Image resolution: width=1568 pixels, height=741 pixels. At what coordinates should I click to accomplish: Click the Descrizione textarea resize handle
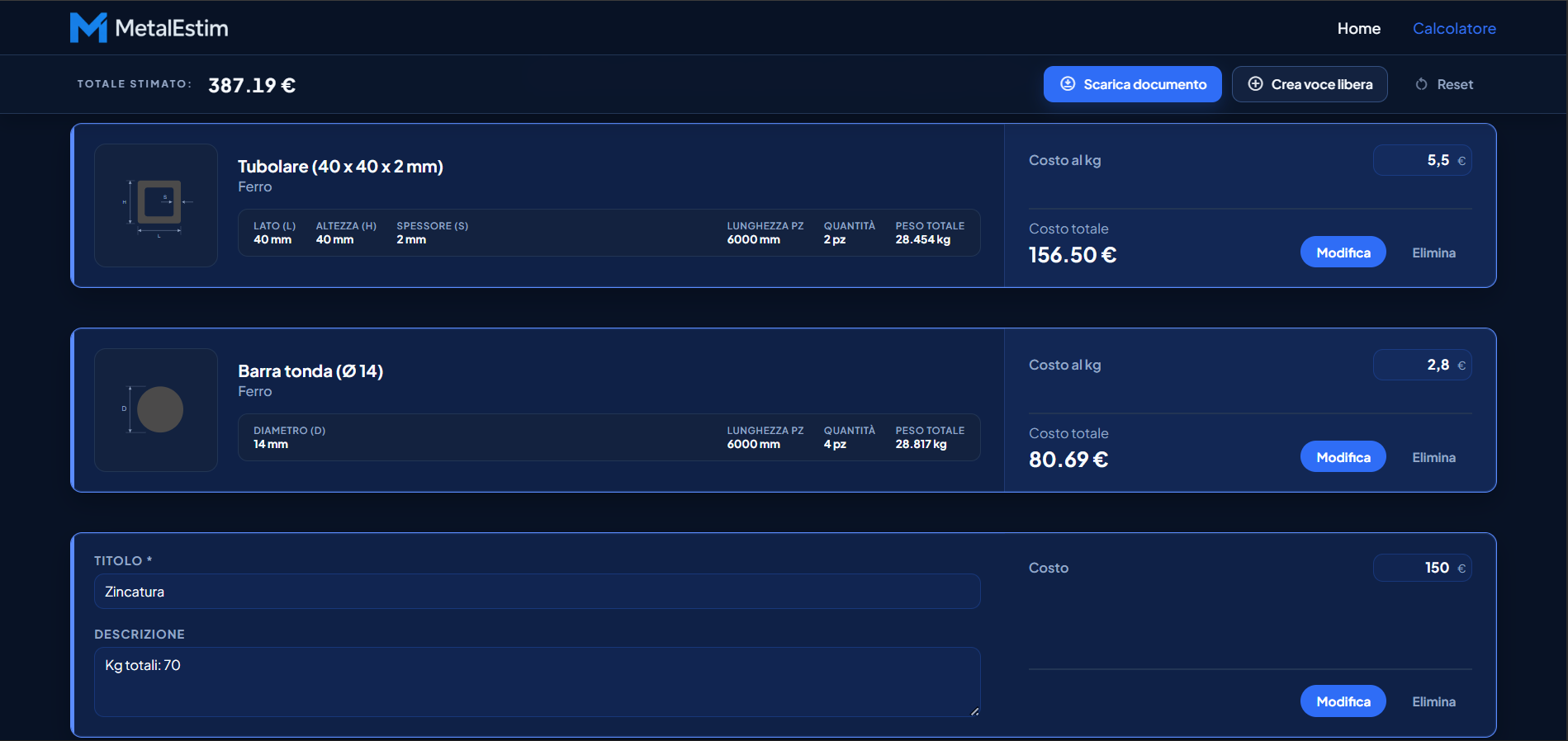coord(974,711)
